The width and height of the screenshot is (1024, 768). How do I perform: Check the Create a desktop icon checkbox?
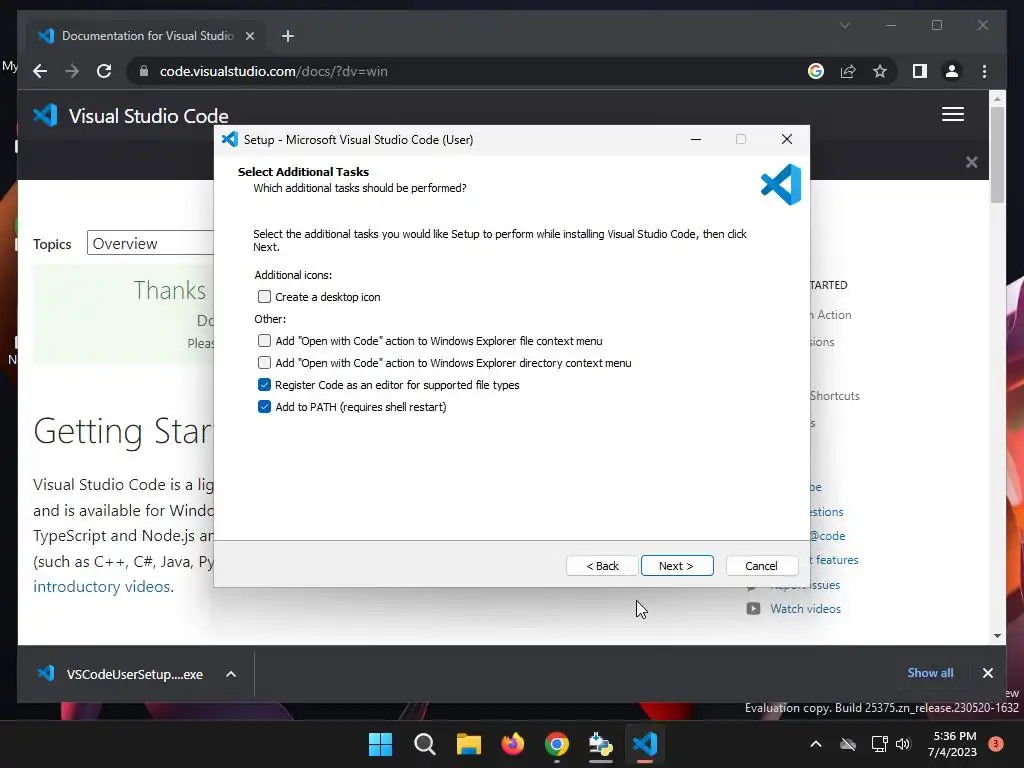pos(264,296)
